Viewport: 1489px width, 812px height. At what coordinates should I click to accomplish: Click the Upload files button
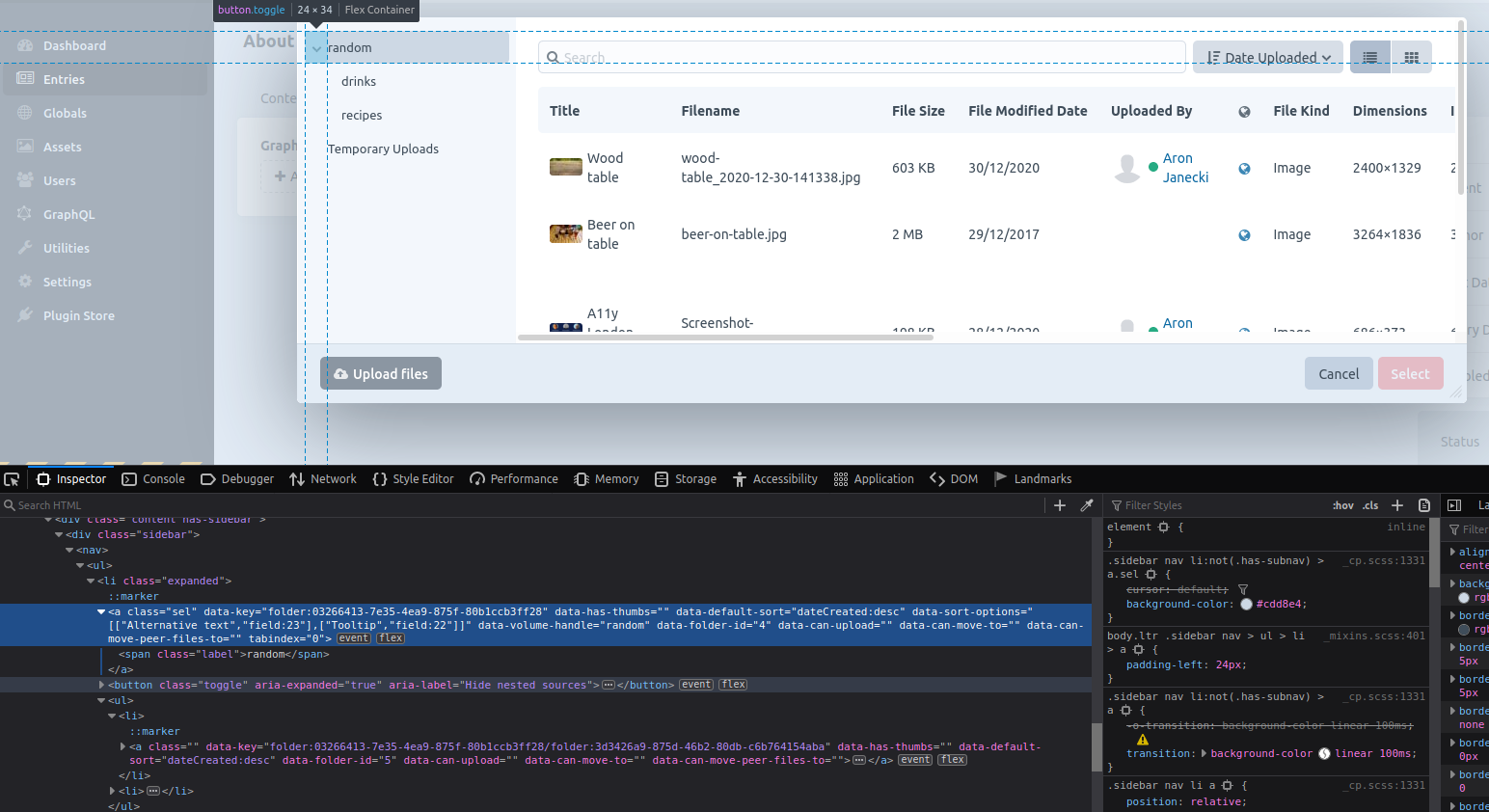380,373
